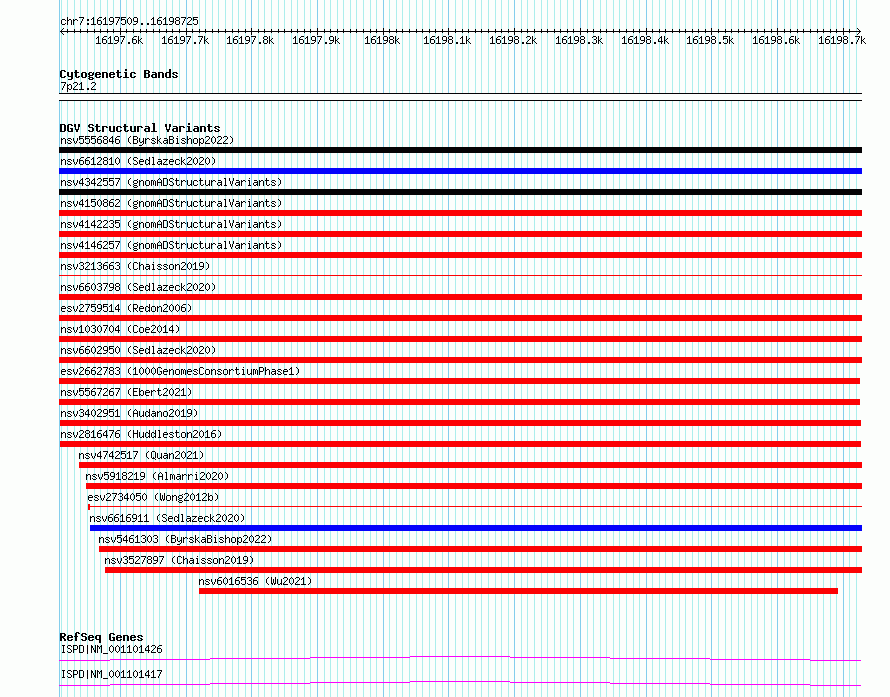The image size is (890, 697).
Task: Click the nsv6016536 (Wu2021) label
Action: coord(255,581)
